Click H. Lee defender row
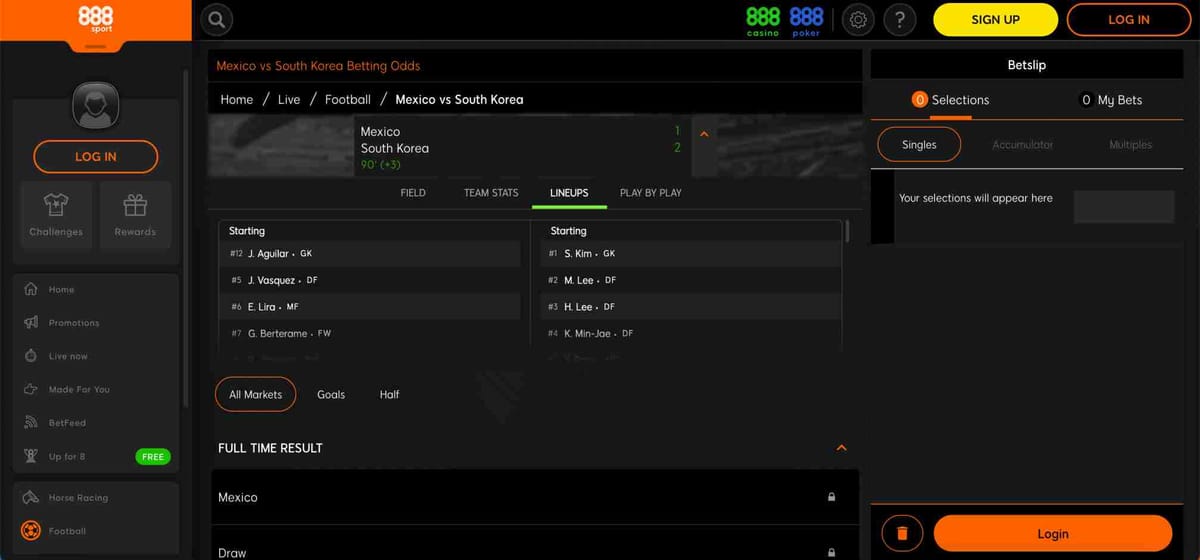The height and width of the screenshot is (560, 1200). click(x=690, y=307)
